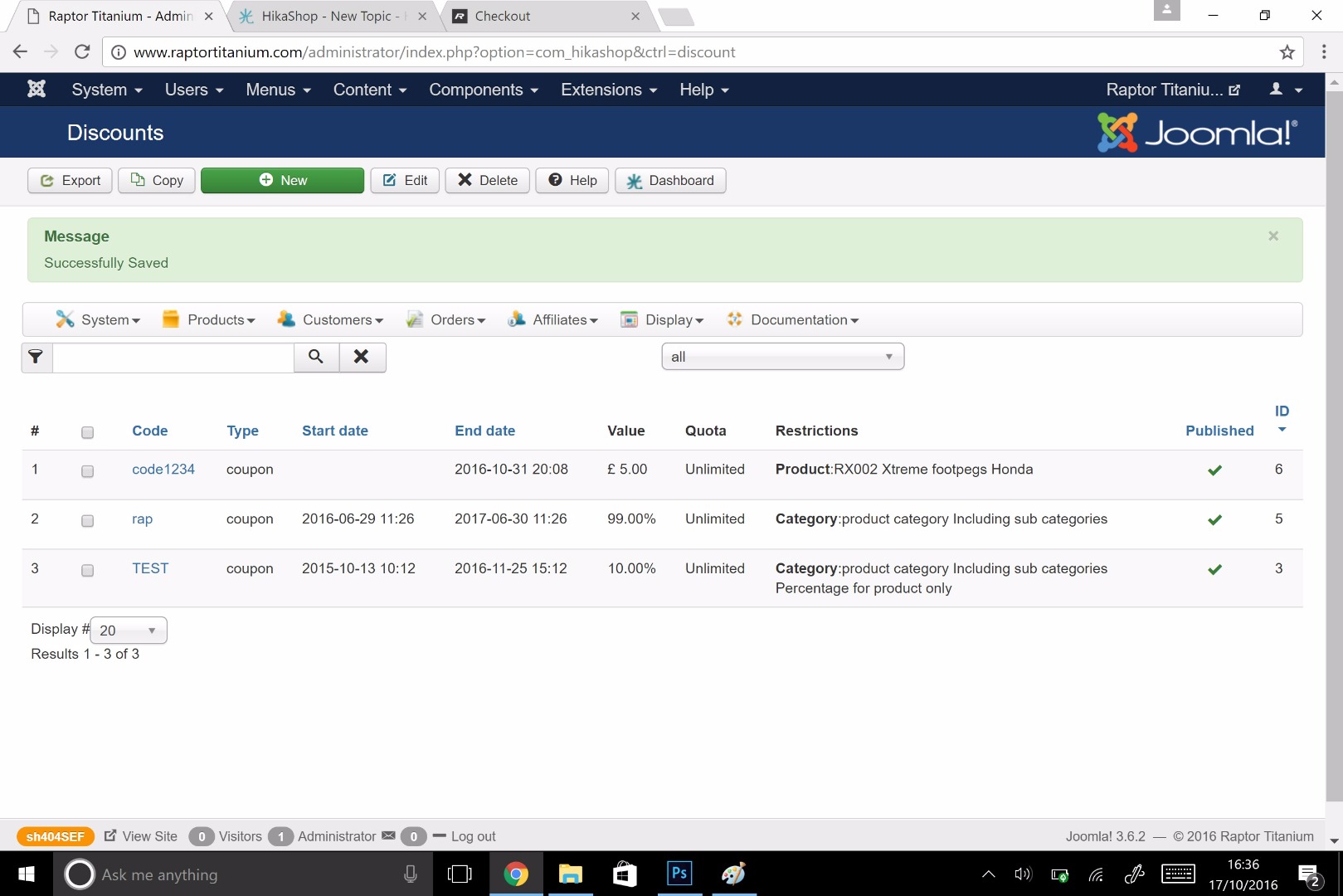The image size is (1343, 896).
Task: Expand the Display # 20 dropdown
Action: point(129,631)
